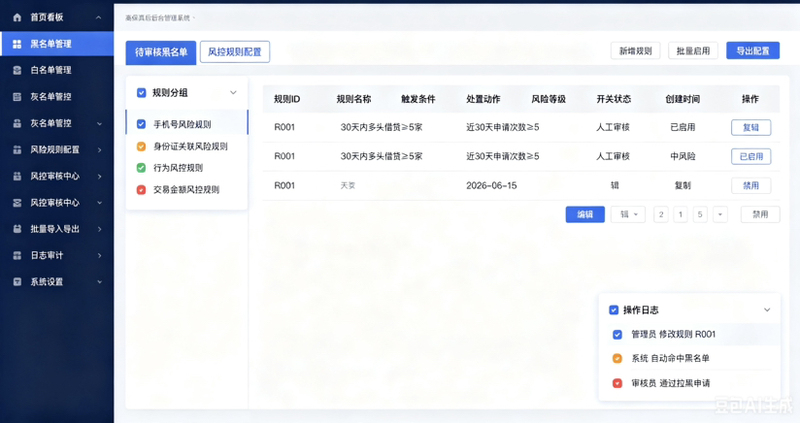The image size is (800, 423).
Task: Open the 辑 dropdown beside 编辑 button
Action: (628, 214)
